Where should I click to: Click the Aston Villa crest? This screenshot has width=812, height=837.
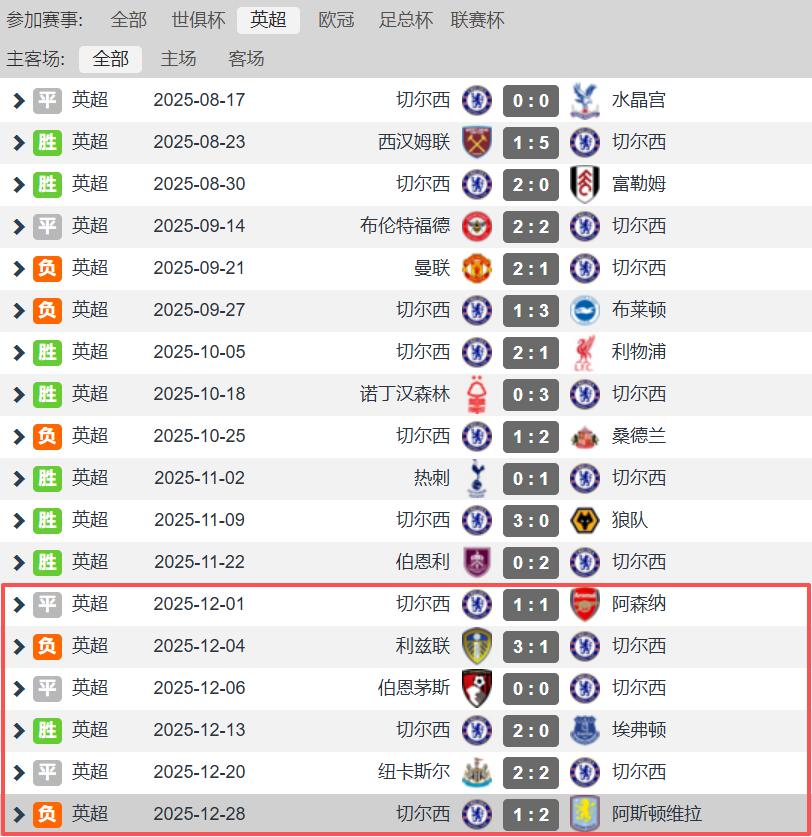(x=585, y=814)
